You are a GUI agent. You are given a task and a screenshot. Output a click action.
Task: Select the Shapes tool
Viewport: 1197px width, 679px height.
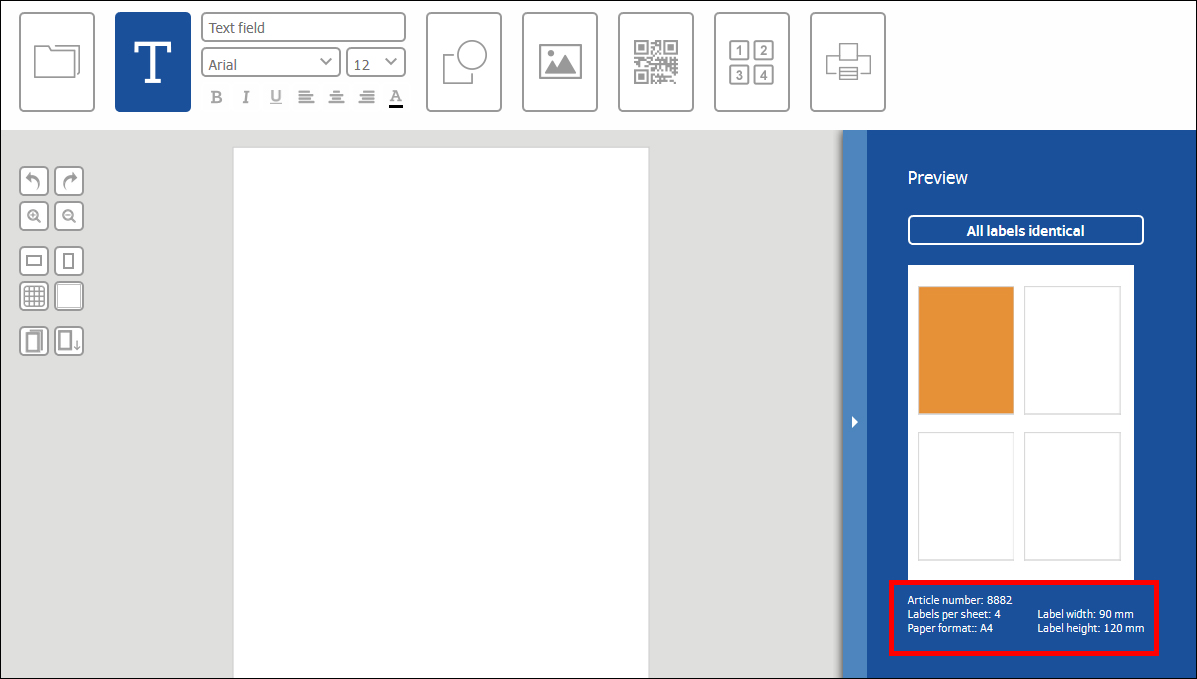[x=463, y=61]
